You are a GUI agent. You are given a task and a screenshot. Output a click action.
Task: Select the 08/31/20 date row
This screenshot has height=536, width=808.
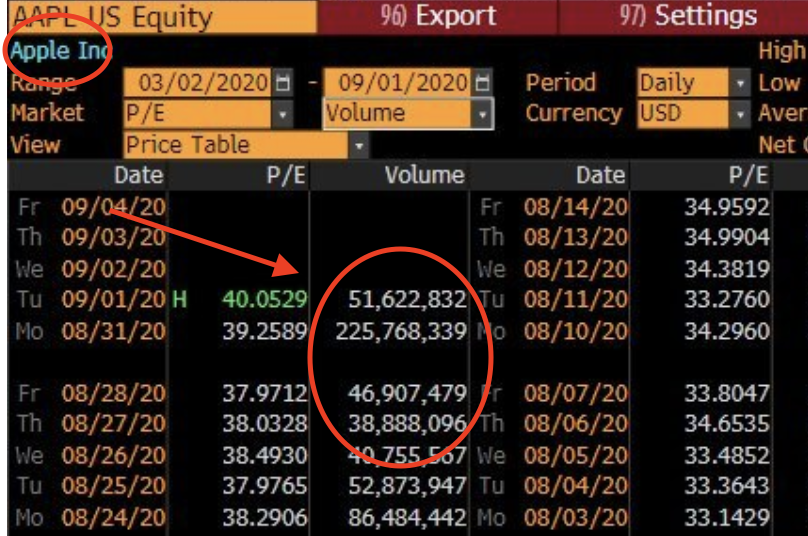pos(114,330)
